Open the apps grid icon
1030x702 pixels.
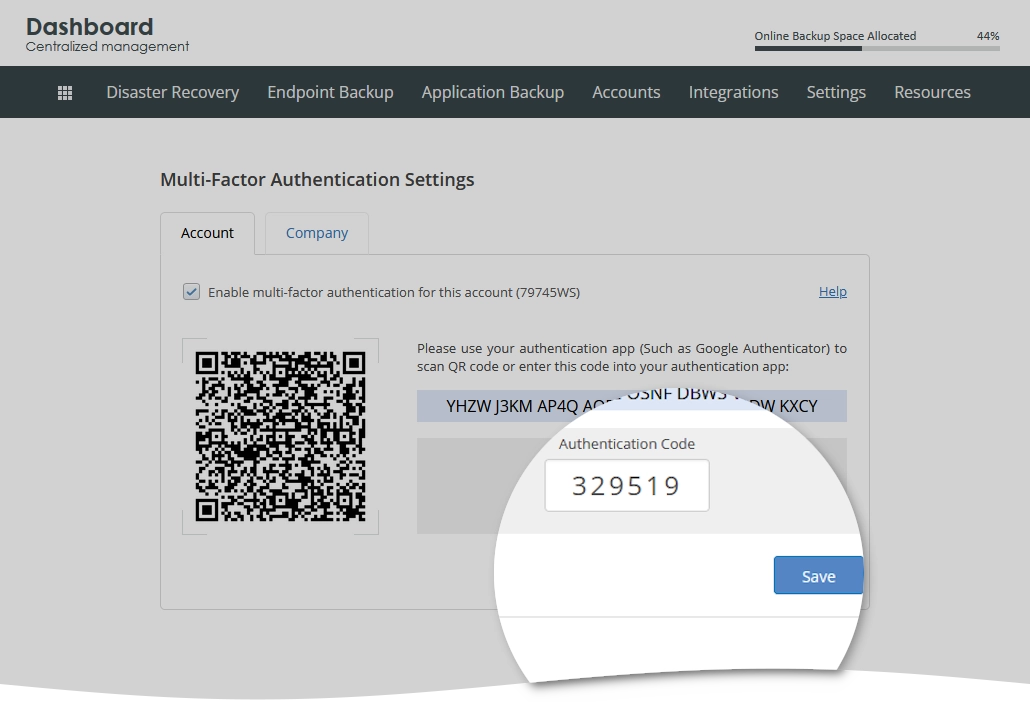point(65,93)
